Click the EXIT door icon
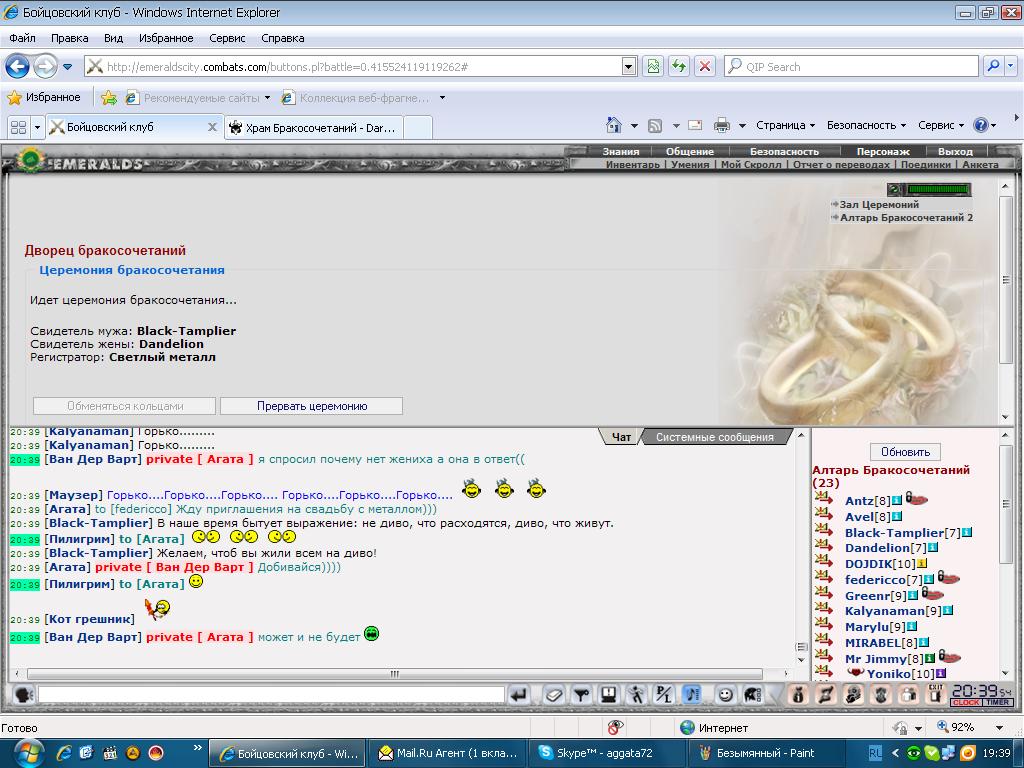 (x=935, y=694)
